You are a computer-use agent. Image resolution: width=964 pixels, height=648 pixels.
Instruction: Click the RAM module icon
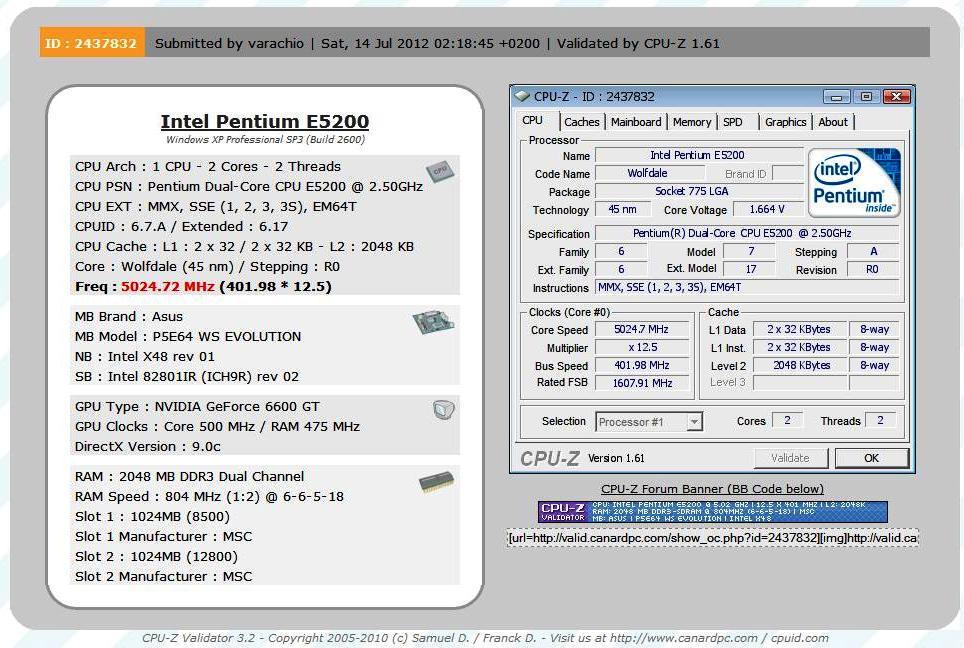tap(437, 483)
